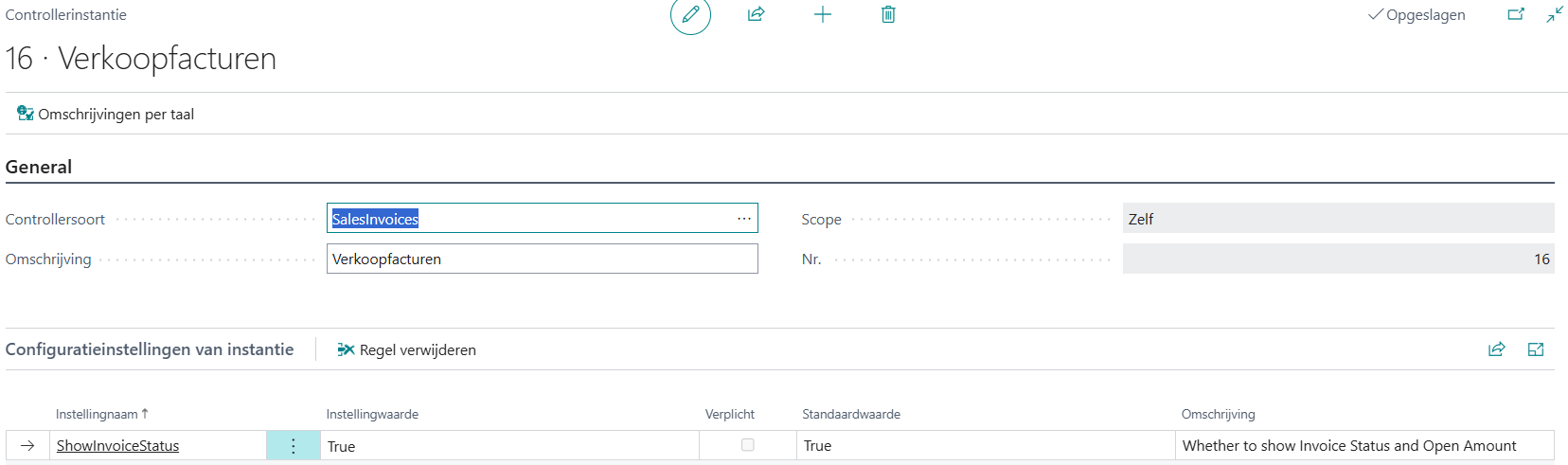Open the ShowInvoiceStatus setting link
The height and width of the screenshot is (465, 1568).
[117, 446]
